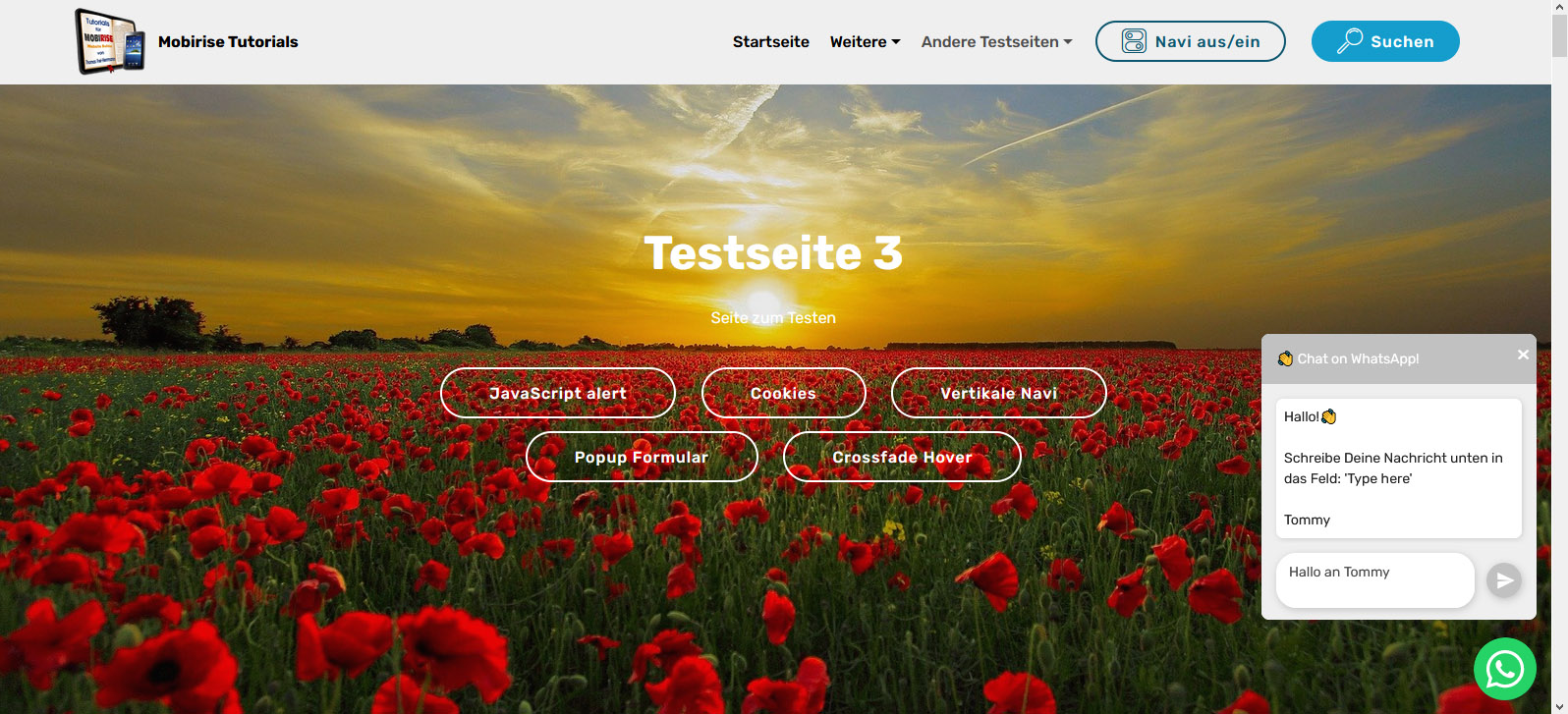
Task: Click the waving hand icon in chat header
Action: pyautogui.click(x=1285, y=358)
